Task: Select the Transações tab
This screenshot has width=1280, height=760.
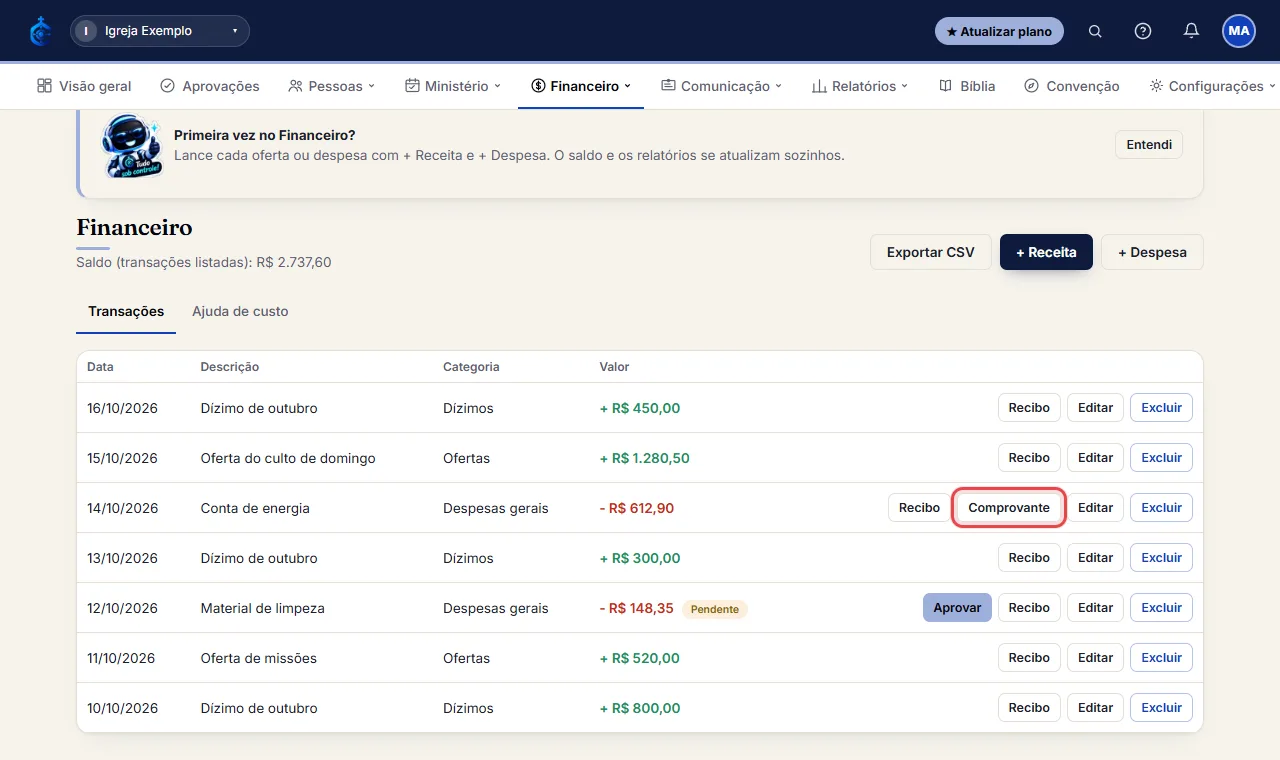Action: (x=126, y=312)
